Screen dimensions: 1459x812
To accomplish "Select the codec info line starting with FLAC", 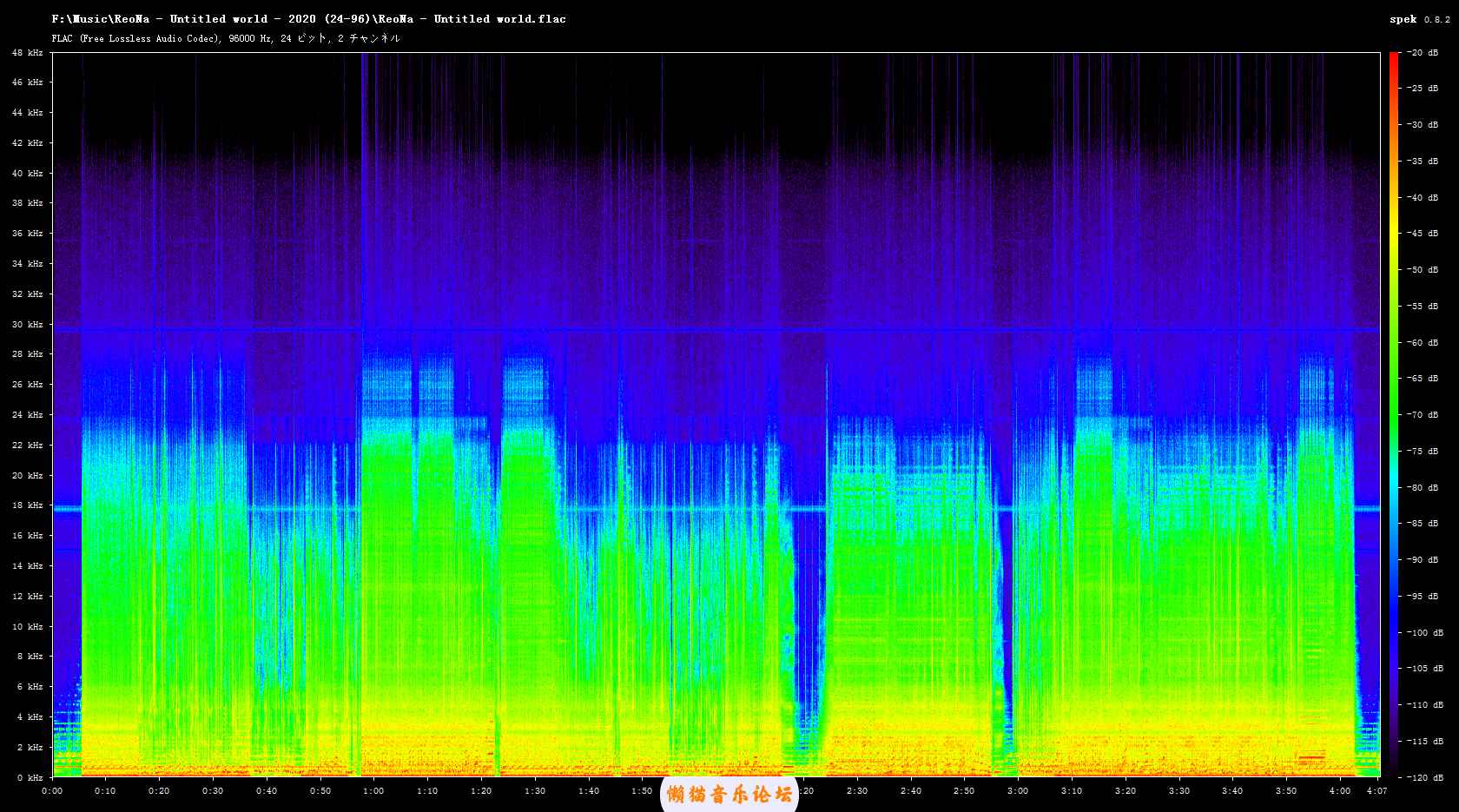I will (x=226, y=38).
